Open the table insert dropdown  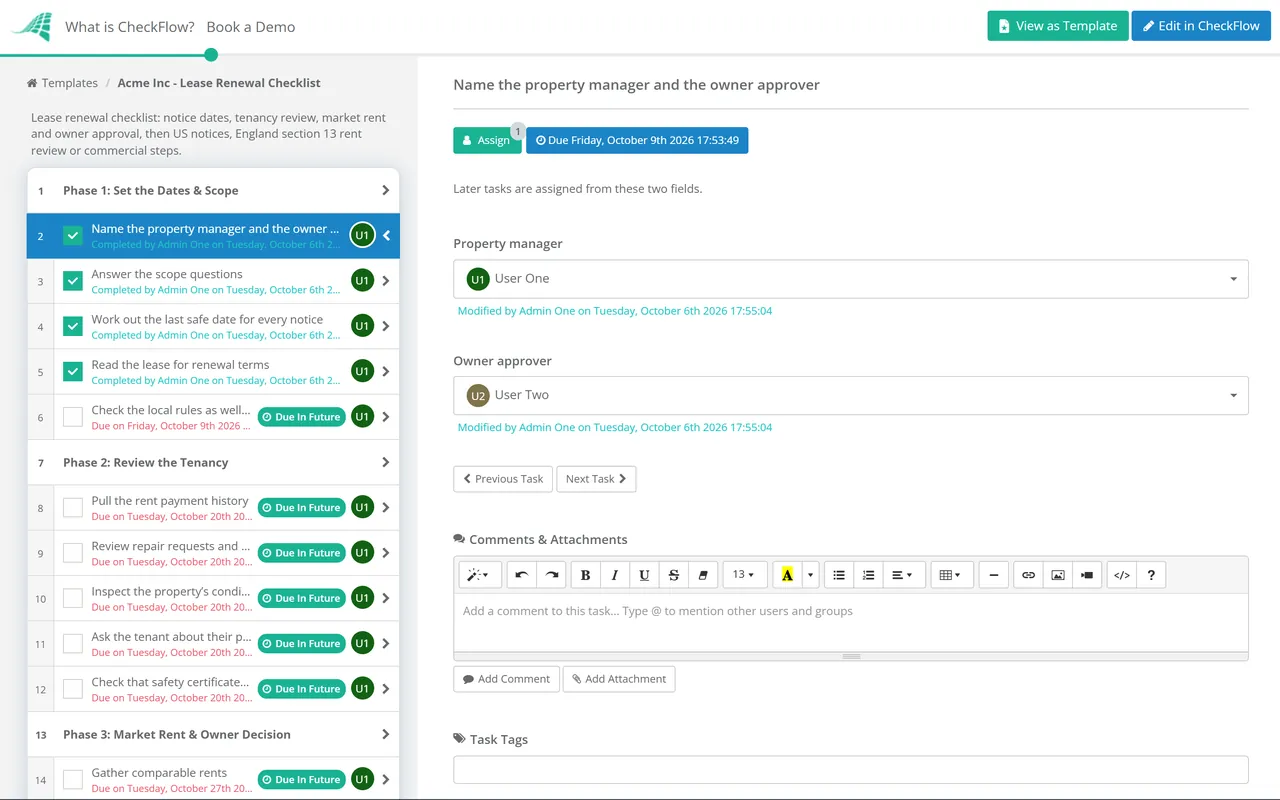(951, 575)
